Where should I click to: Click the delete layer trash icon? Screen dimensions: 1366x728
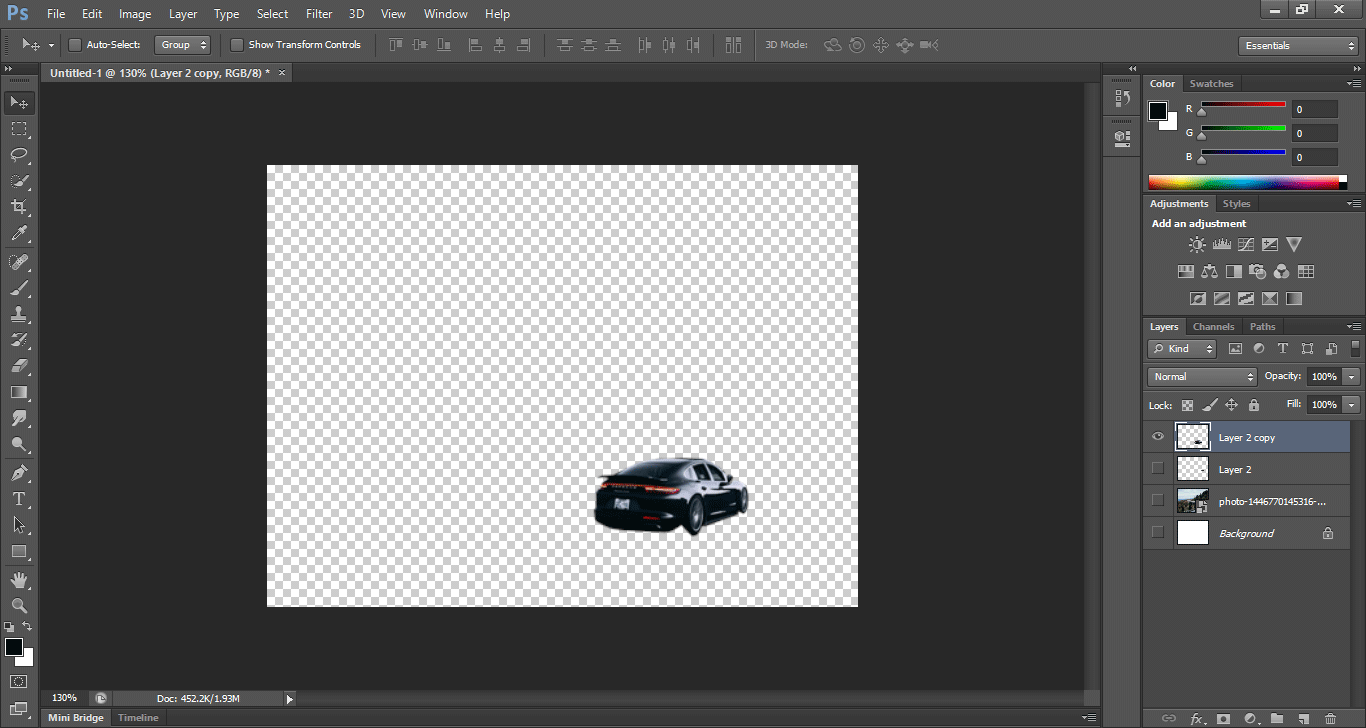pyautogui.click(x=1329, y=718)
